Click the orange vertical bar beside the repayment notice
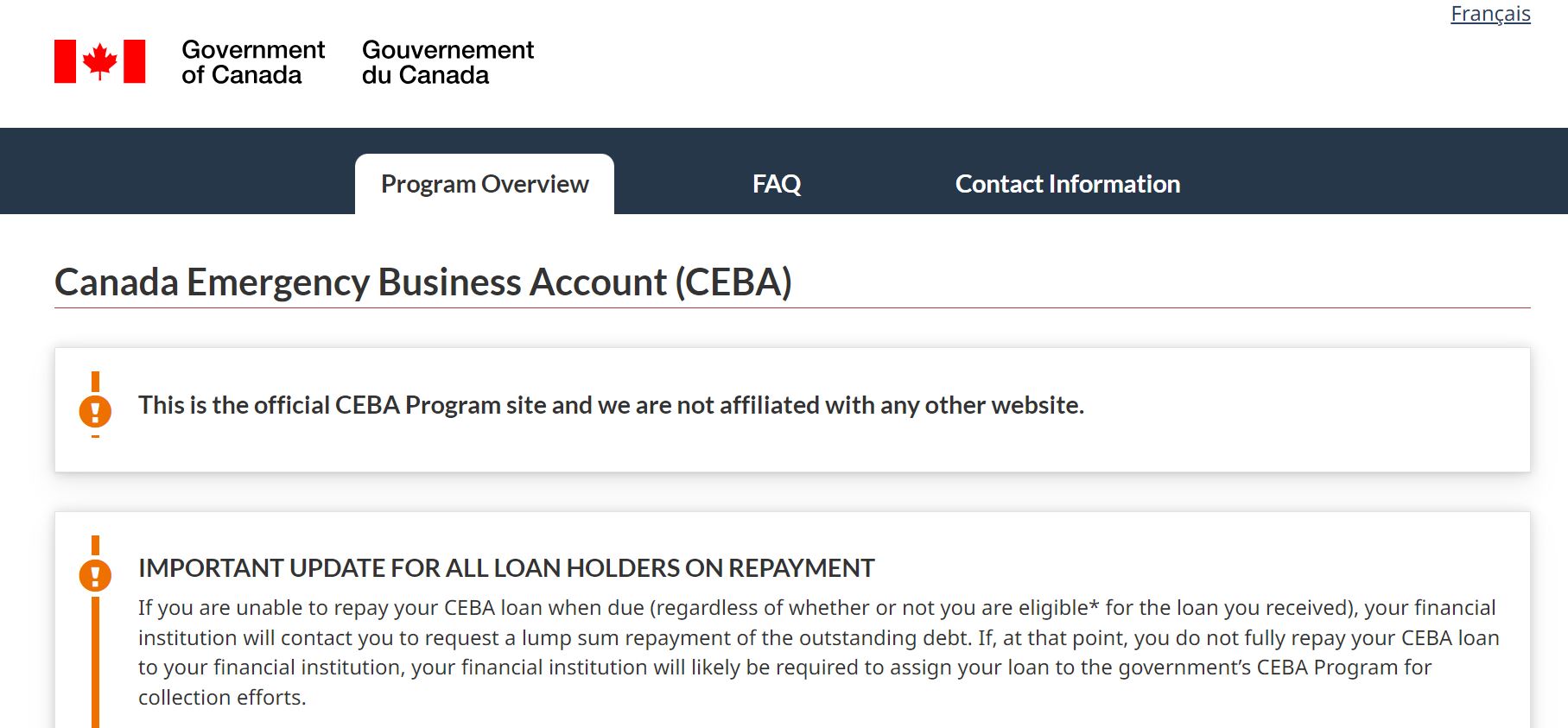Screen dimensions: 1568x728 (94, 665)
